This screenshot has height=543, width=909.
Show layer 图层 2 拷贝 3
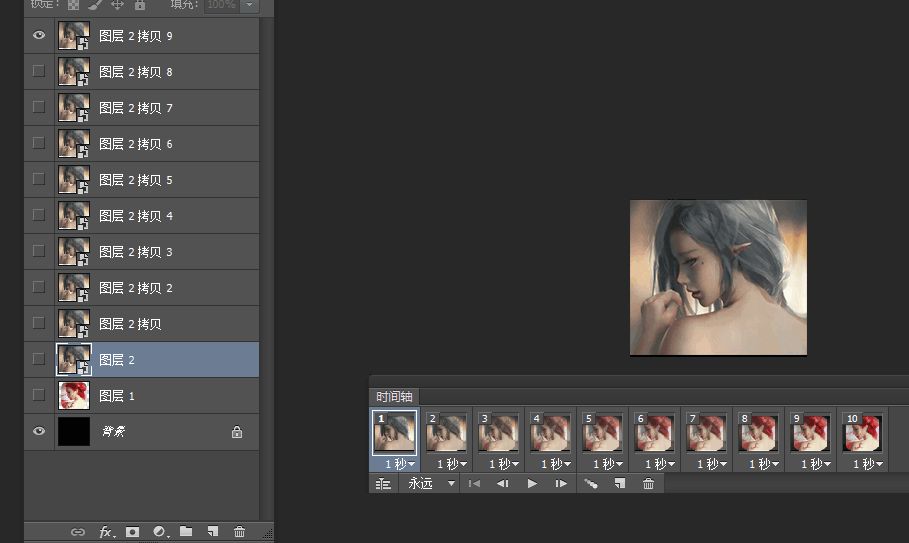pyautogui.click(x=39, y=251)
